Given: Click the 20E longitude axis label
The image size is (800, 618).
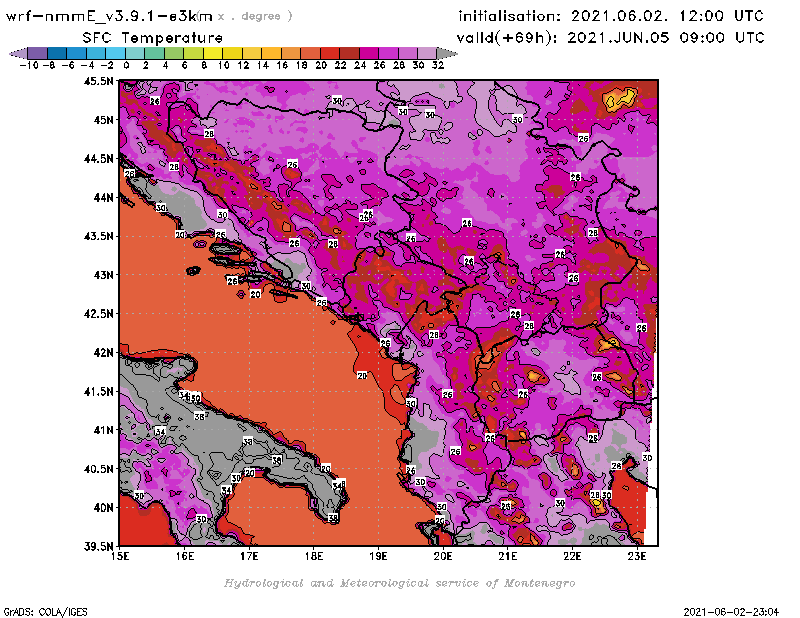Looking at the screenshot, I should point(443,556).
